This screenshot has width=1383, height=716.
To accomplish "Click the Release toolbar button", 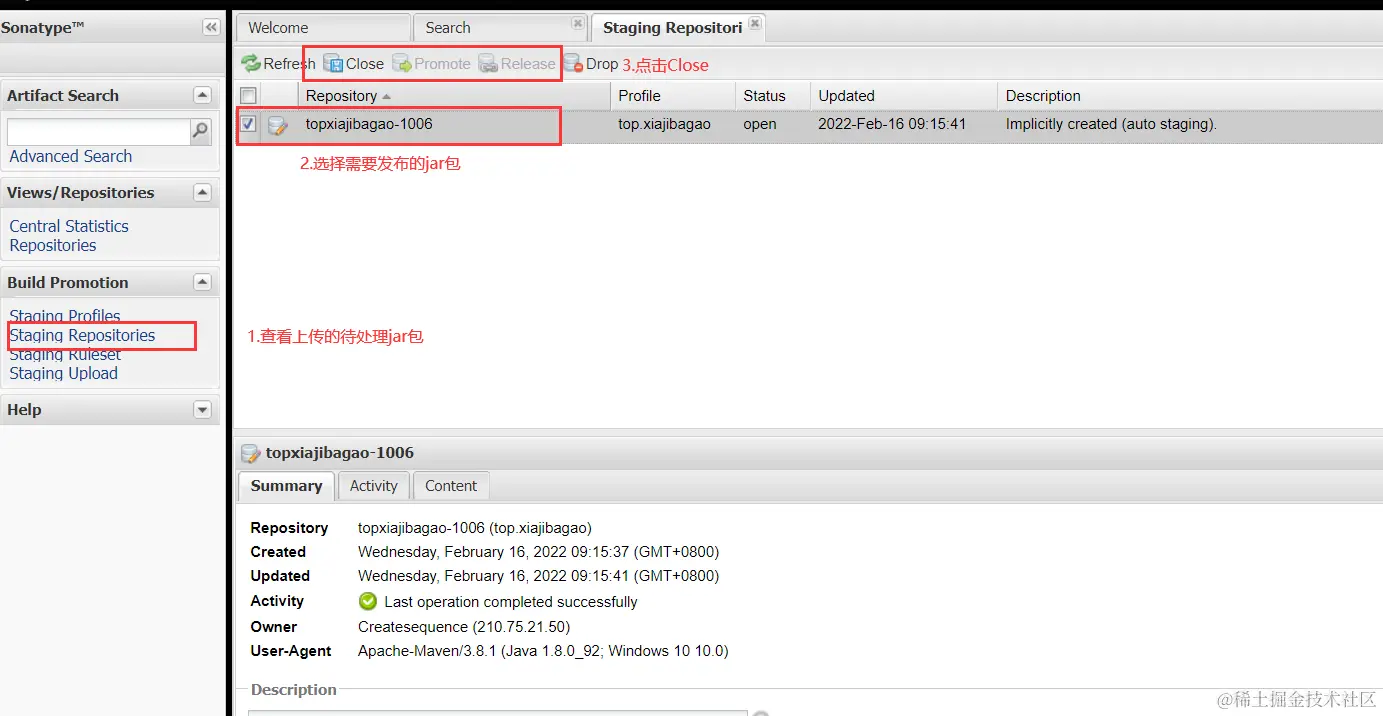I will click(517, 64).
